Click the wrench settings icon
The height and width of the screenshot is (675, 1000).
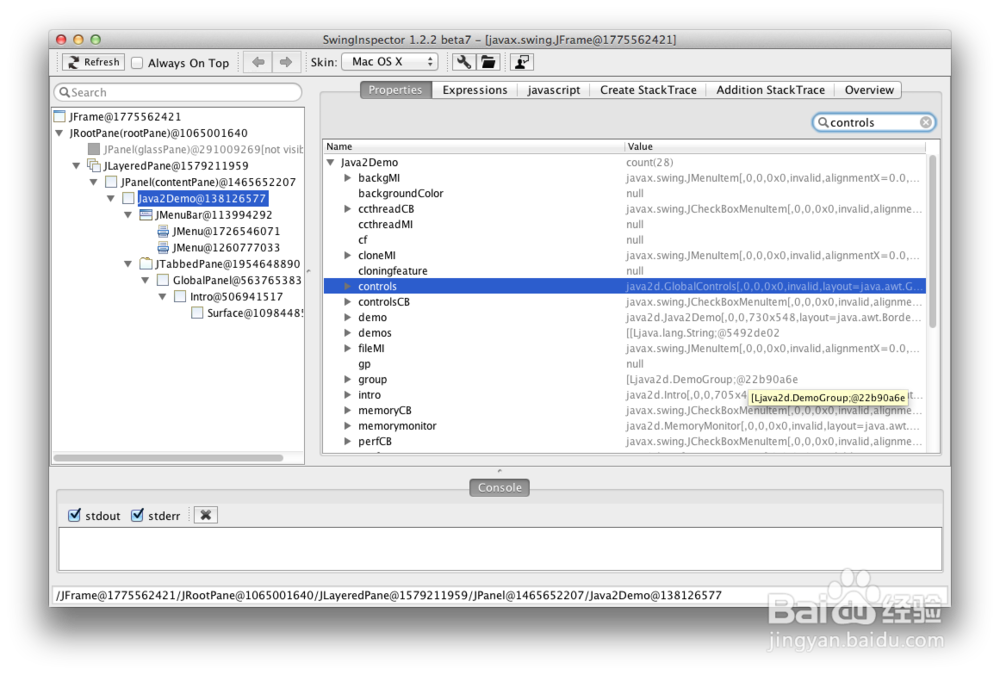coord(464,62)
